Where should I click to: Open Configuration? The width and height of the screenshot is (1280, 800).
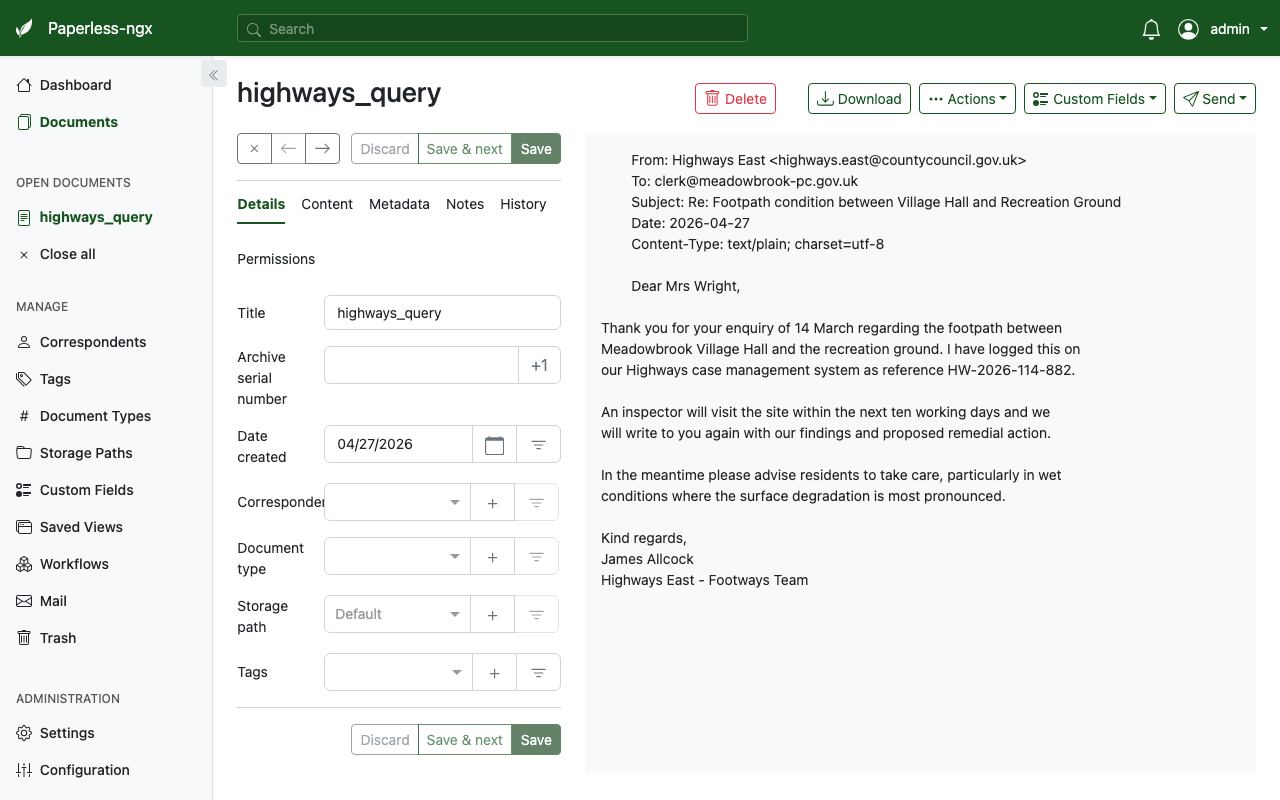pos(84,770)
